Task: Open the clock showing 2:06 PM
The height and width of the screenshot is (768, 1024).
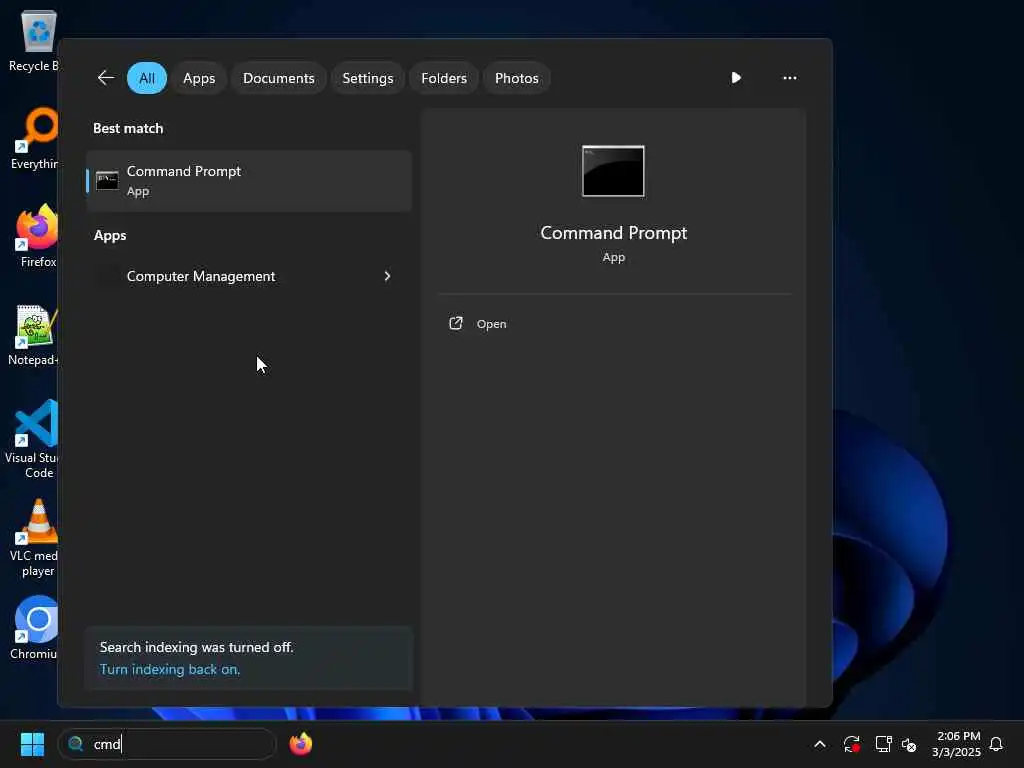Action: coord(956,744)
